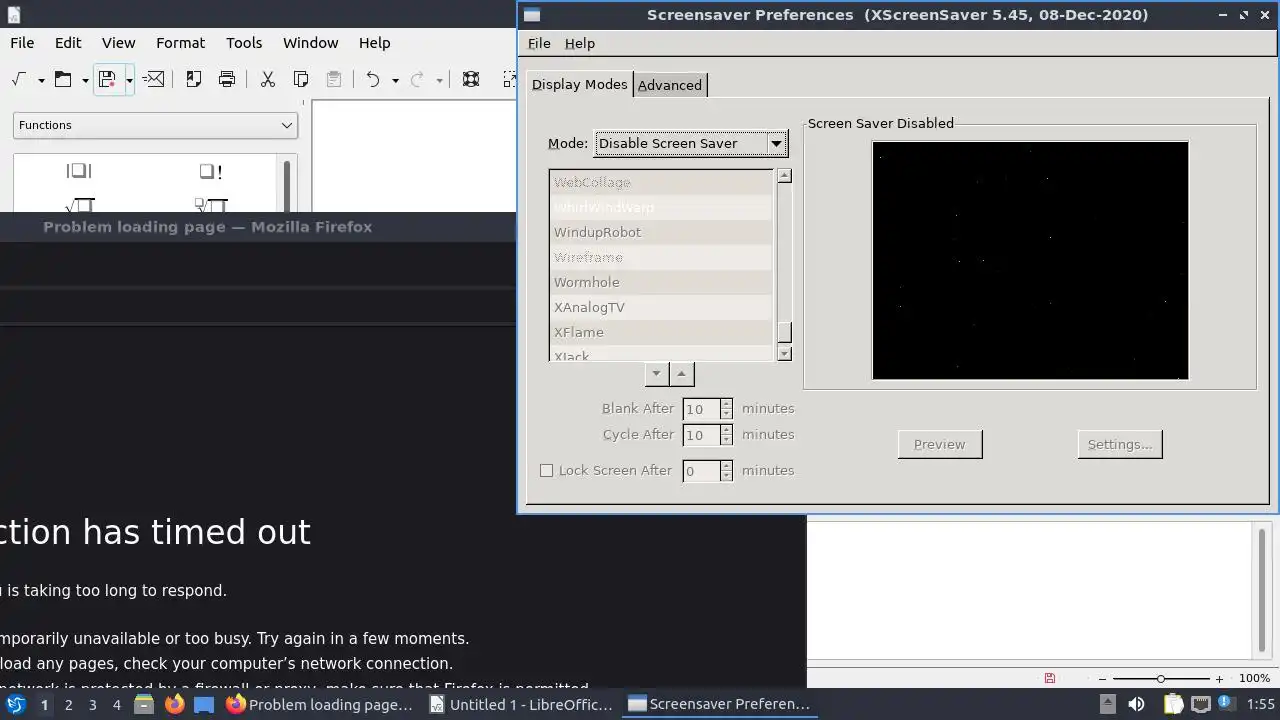Open the Redo history dropdown arrow
Viewport: 1280px width, 720px height.
[439, 80]
